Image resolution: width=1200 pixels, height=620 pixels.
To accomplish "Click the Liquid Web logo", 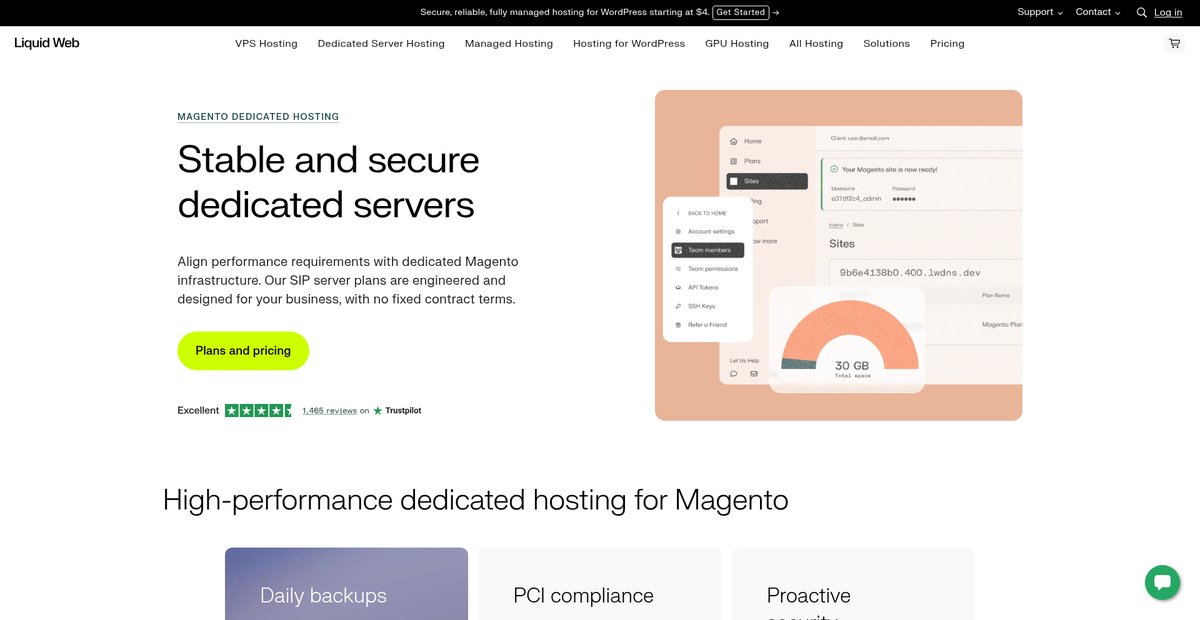I will pos(47,43).
